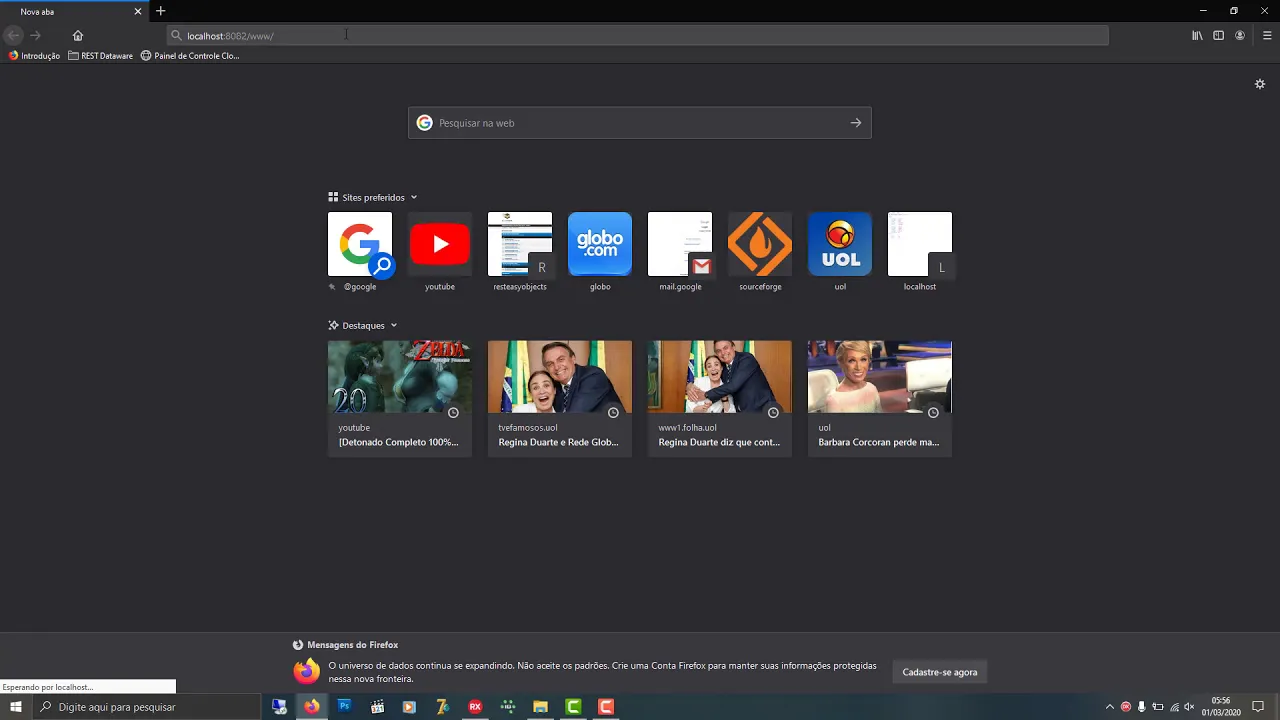Screen dimensions: 1280x720
Task: Switch to Firefox in the taskbar
Action: 312,707
